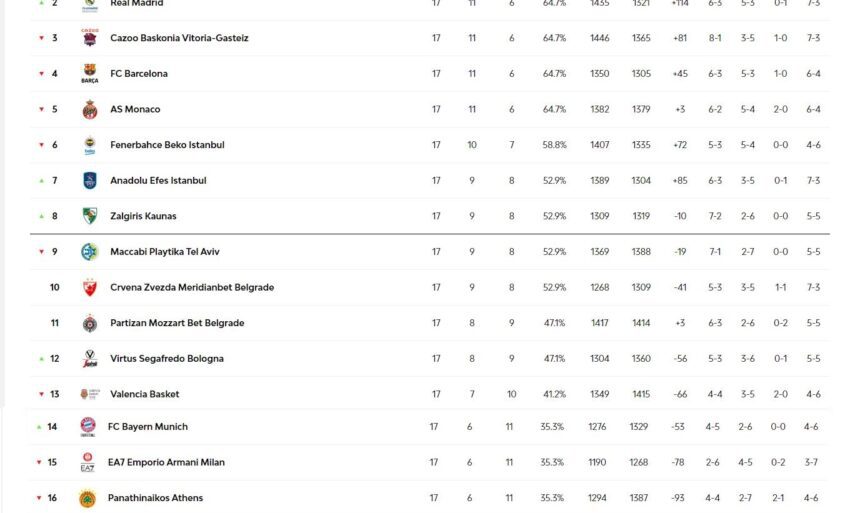The height and width of the screenshot is (513, 855).
Task: Click the EA7 Emporio Armani Milan logo
Action: tap(88, 462)
